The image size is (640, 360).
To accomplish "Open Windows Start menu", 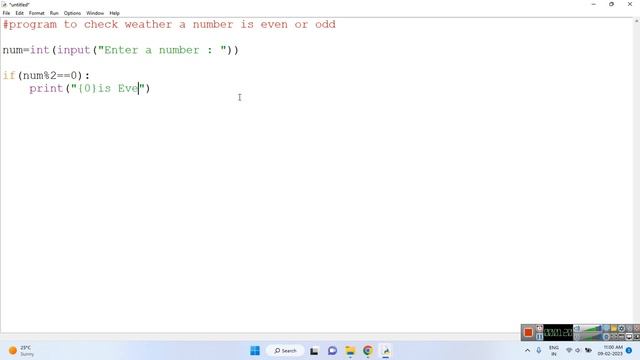I will pos(255,351).
